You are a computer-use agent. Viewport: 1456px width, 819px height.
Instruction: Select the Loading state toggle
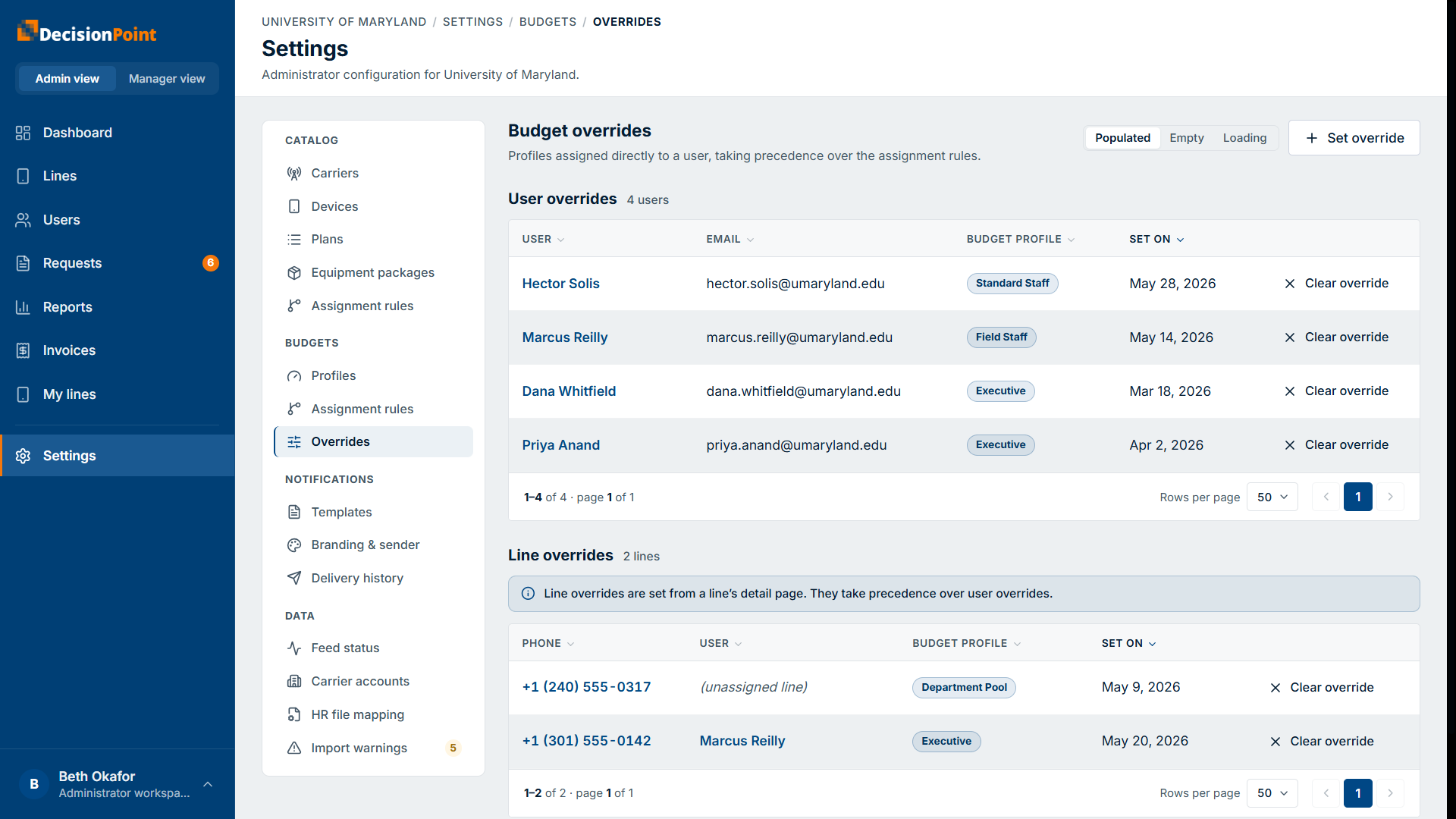pos(1244,138)
